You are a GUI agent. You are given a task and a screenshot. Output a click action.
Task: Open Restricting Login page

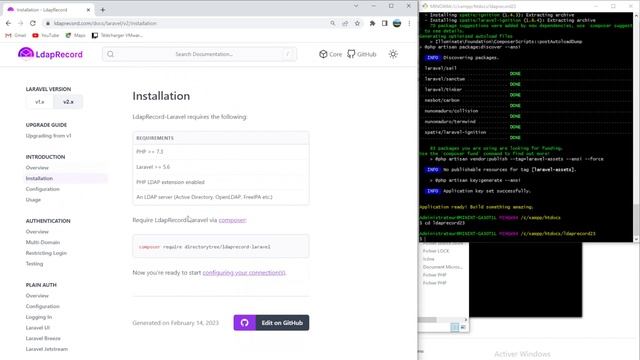pos(46,253)
